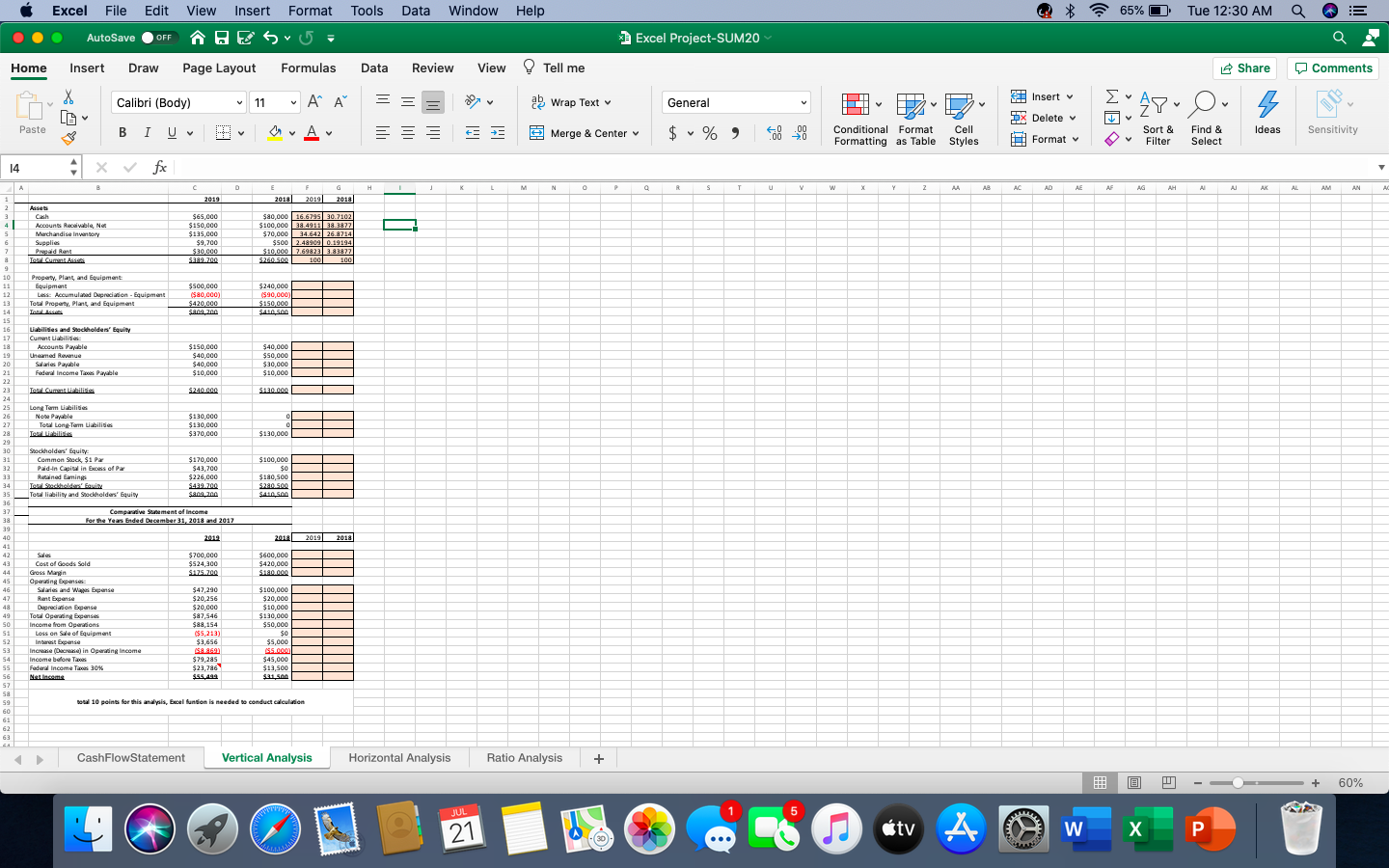Toggle the AutoSave switch

(158, 38)
